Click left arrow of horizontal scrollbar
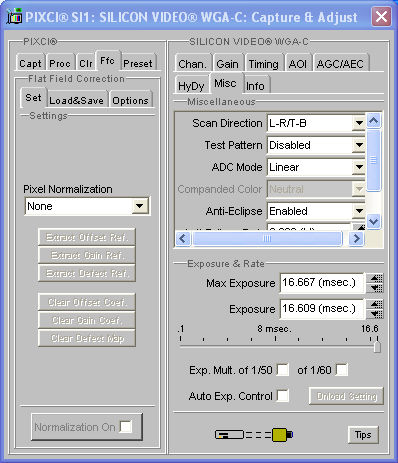398x463 pixels. tap(183, 238)
